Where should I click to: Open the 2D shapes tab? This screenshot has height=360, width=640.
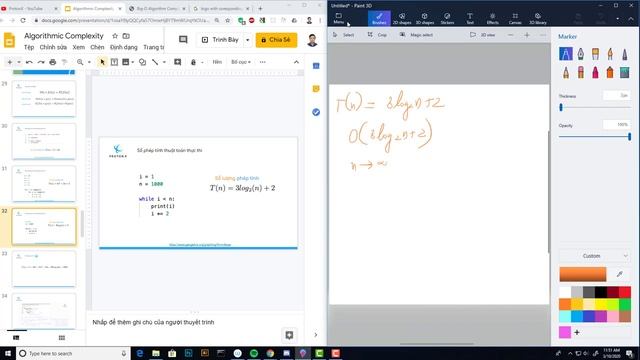(x=402, y=18)
